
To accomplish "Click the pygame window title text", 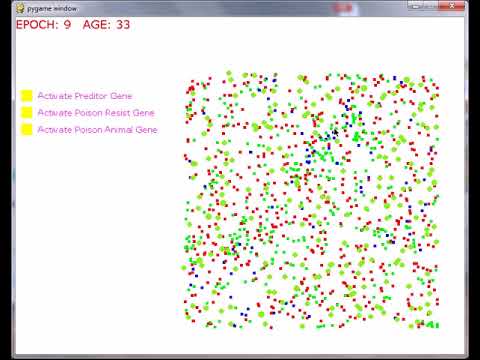I will click(52, 9).
